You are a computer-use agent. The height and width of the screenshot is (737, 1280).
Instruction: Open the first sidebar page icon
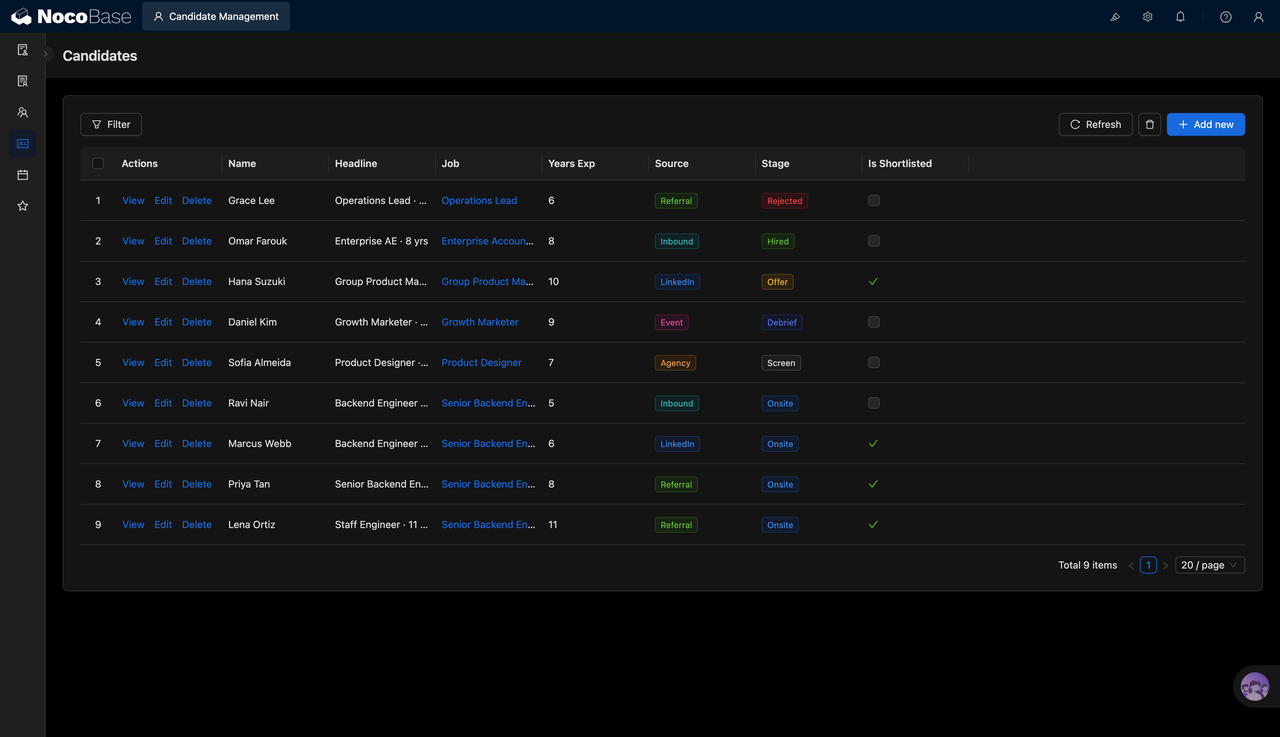pyautogui.click(x=22, y=50)
